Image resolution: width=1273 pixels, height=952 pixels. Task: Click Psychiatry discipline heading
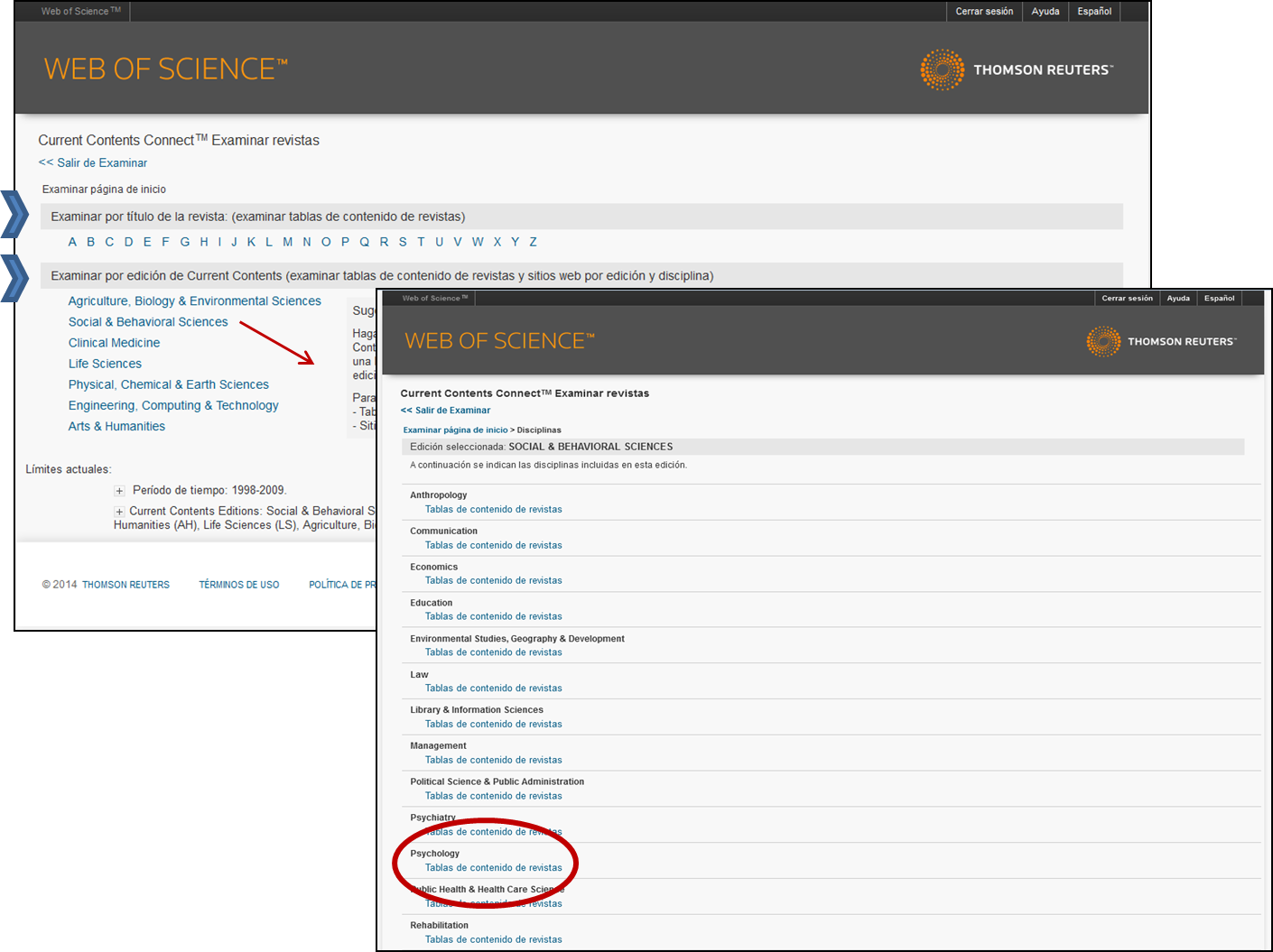click(x=432, y=818)
